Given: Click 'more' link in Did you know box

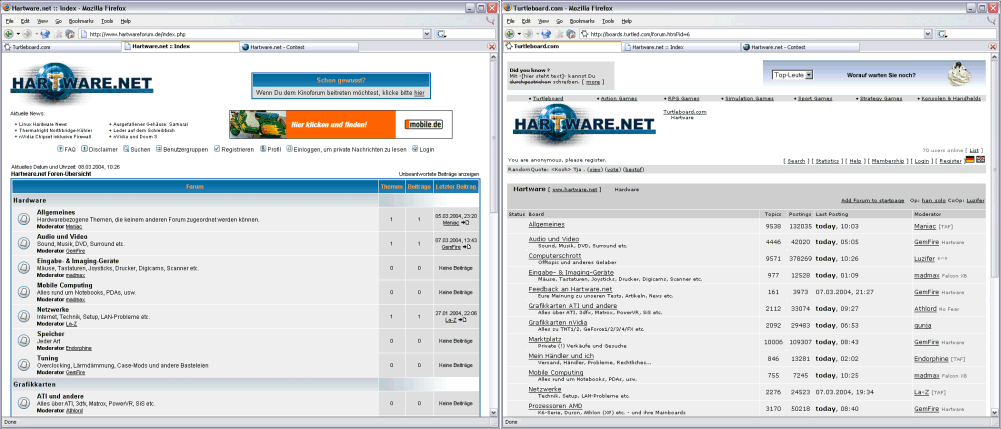Looking at the screenshot, I should (593, 82).
